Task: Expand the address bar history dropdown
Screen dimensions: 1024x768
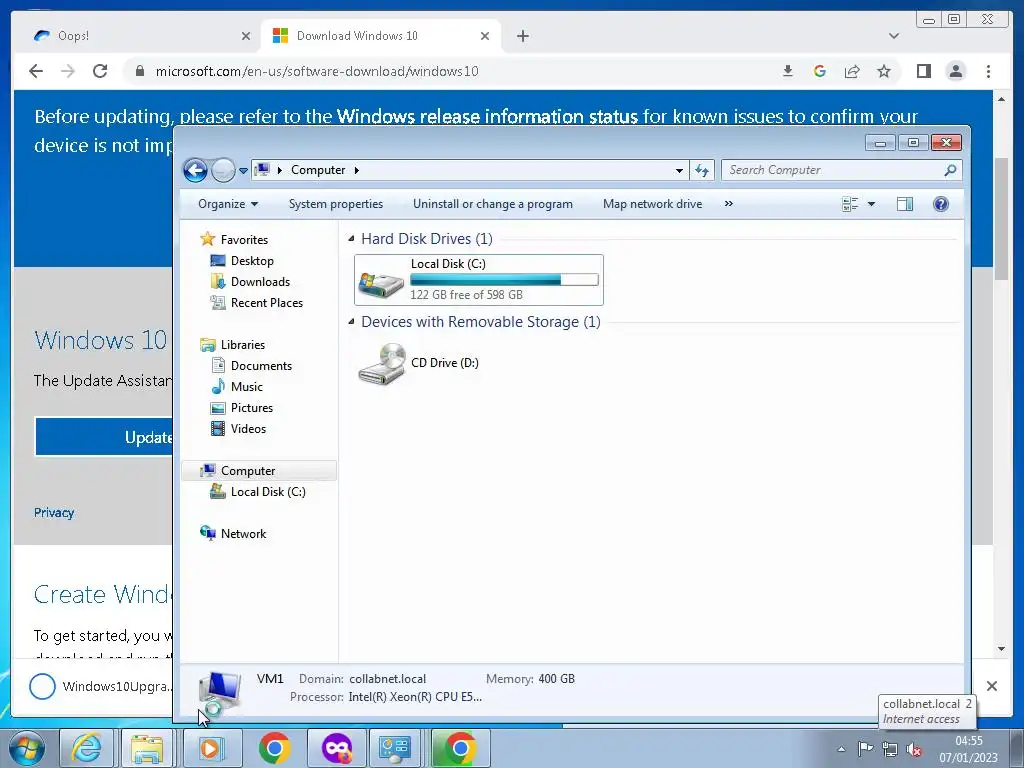Action: coord(679,170)
